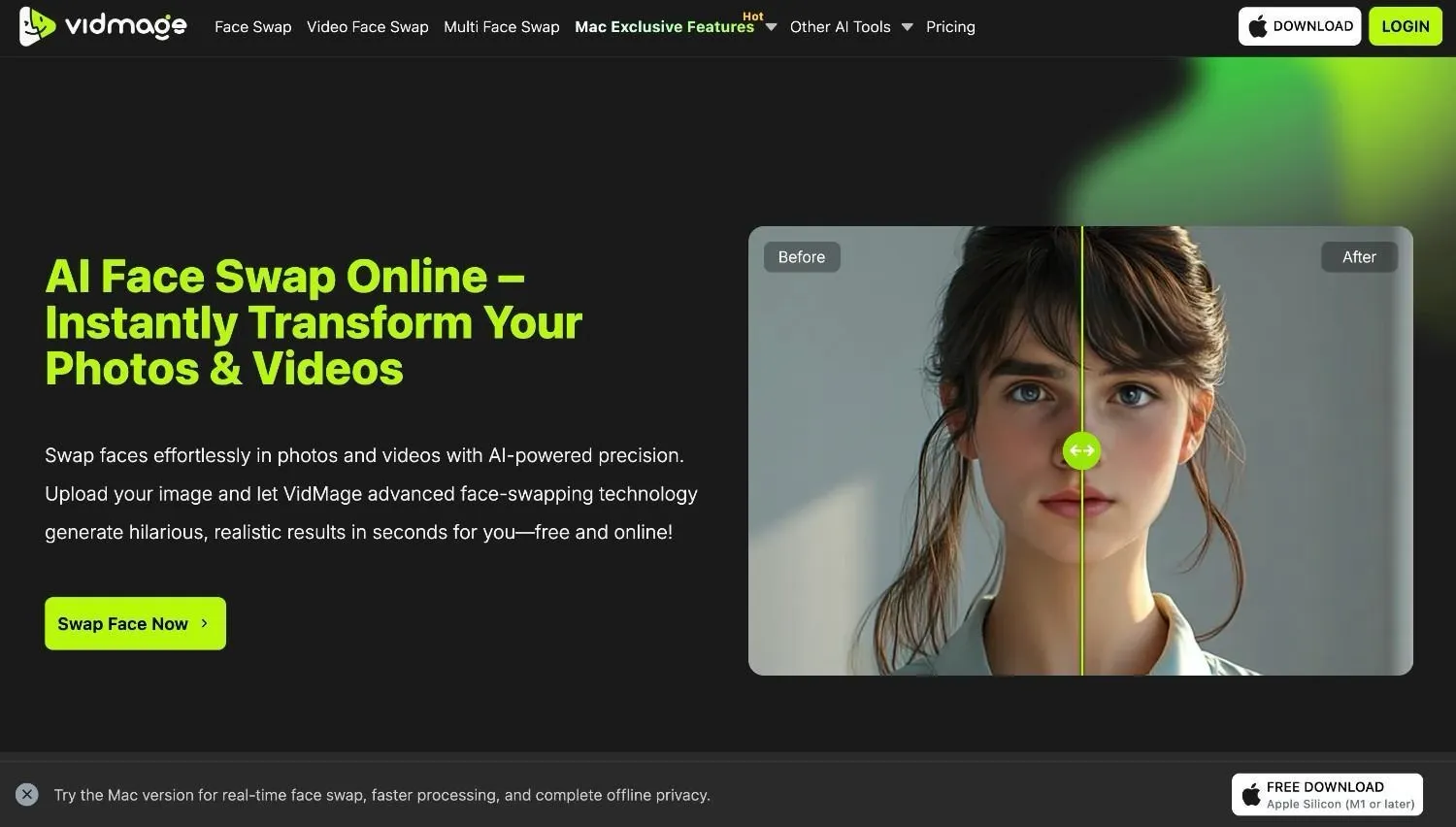Click the chevron arrow in Swap Face Now

click(204, 623)
